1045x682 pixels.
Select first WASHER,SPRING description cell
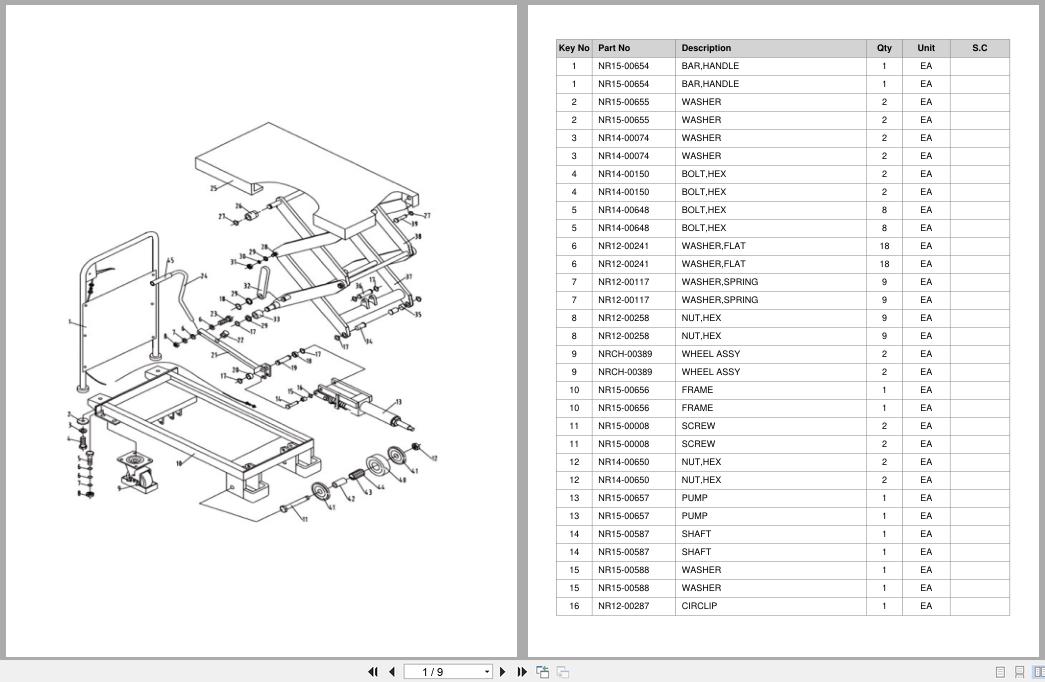click(x=771, y=282)
